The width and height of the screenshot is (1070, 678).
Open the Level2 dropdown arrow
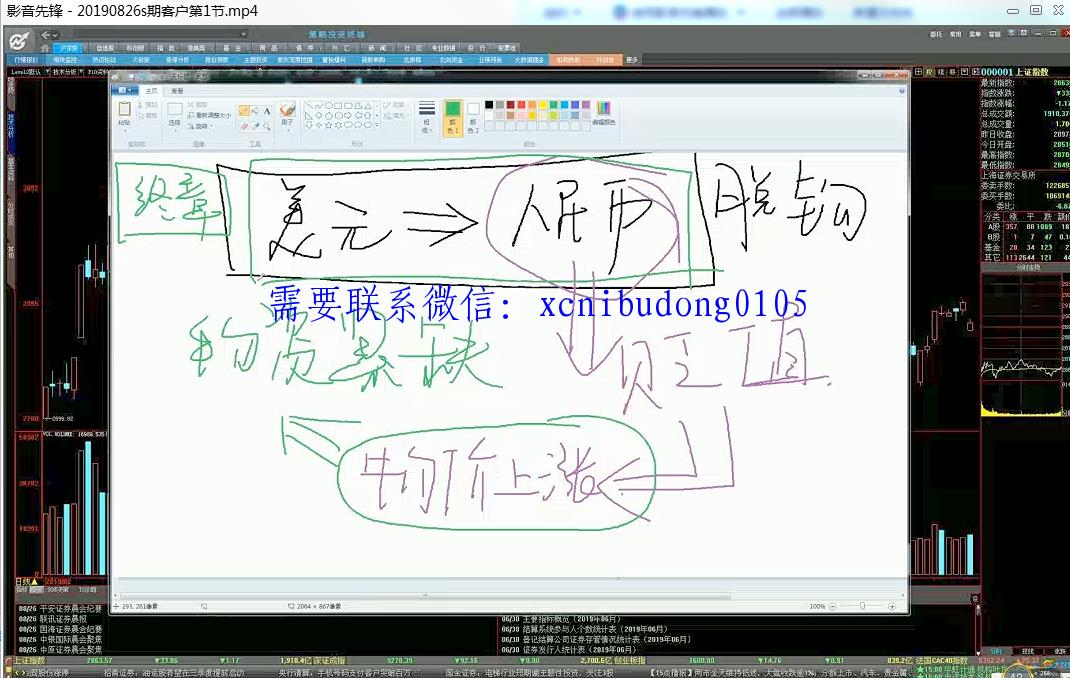click(x=47, y=72)
